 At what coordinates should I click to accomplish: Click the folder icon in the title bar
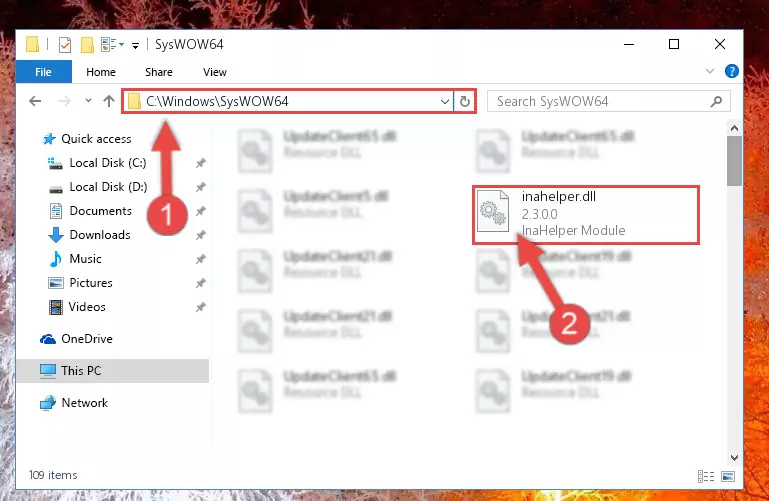[x=32, y=44]
